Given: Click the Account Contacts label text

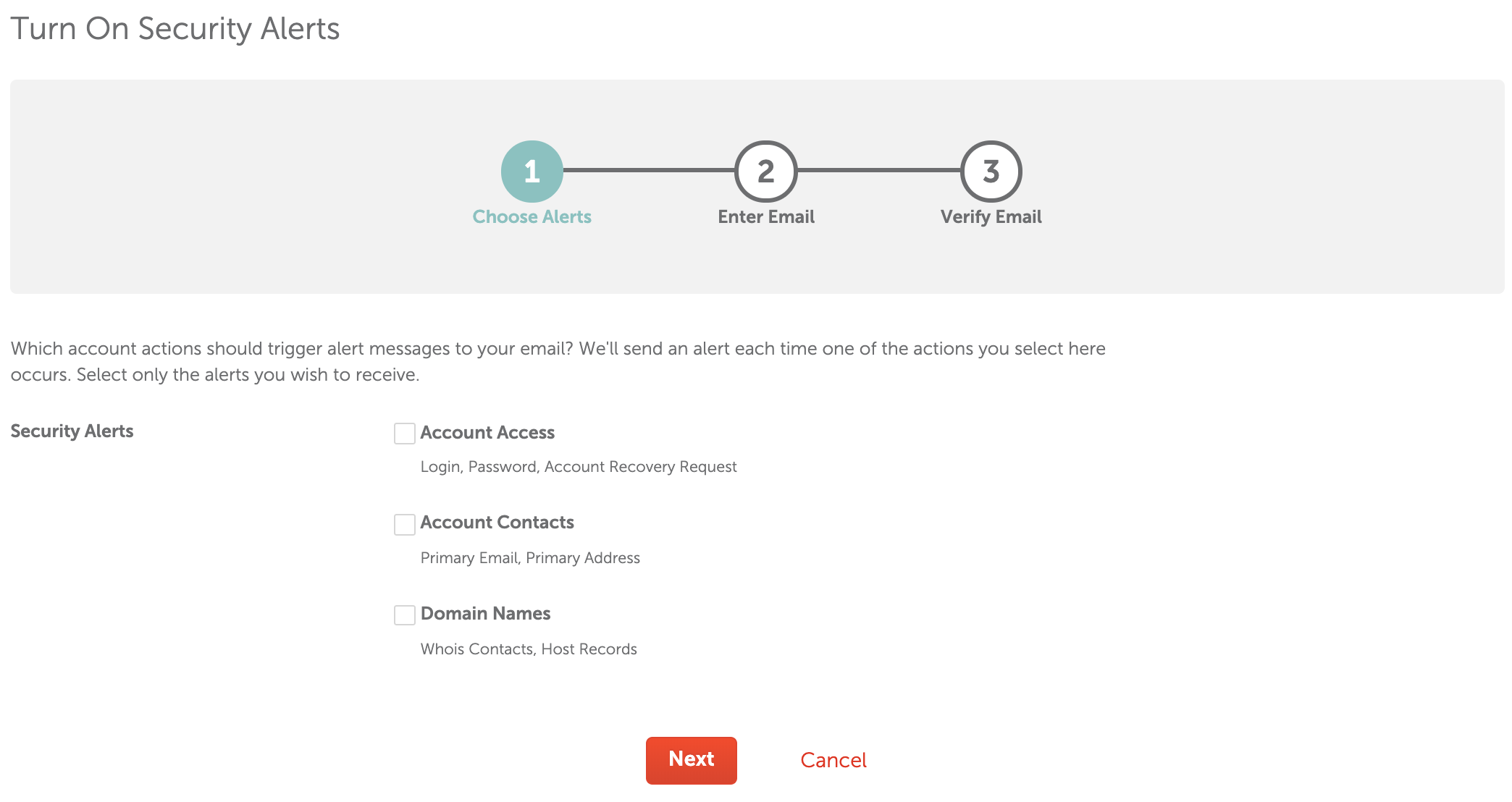Looking at the screenshot, I should pos(497,523).
